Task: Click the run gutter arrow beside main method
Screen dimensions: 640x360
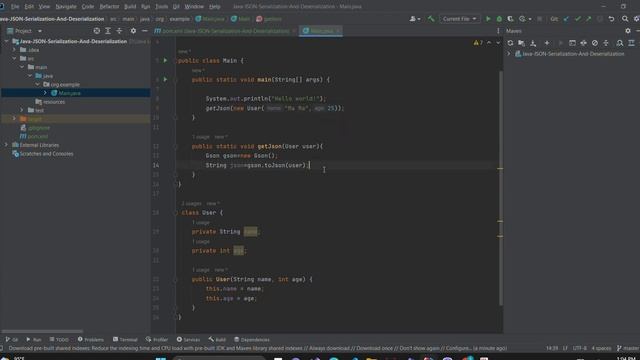Action: 165,79
